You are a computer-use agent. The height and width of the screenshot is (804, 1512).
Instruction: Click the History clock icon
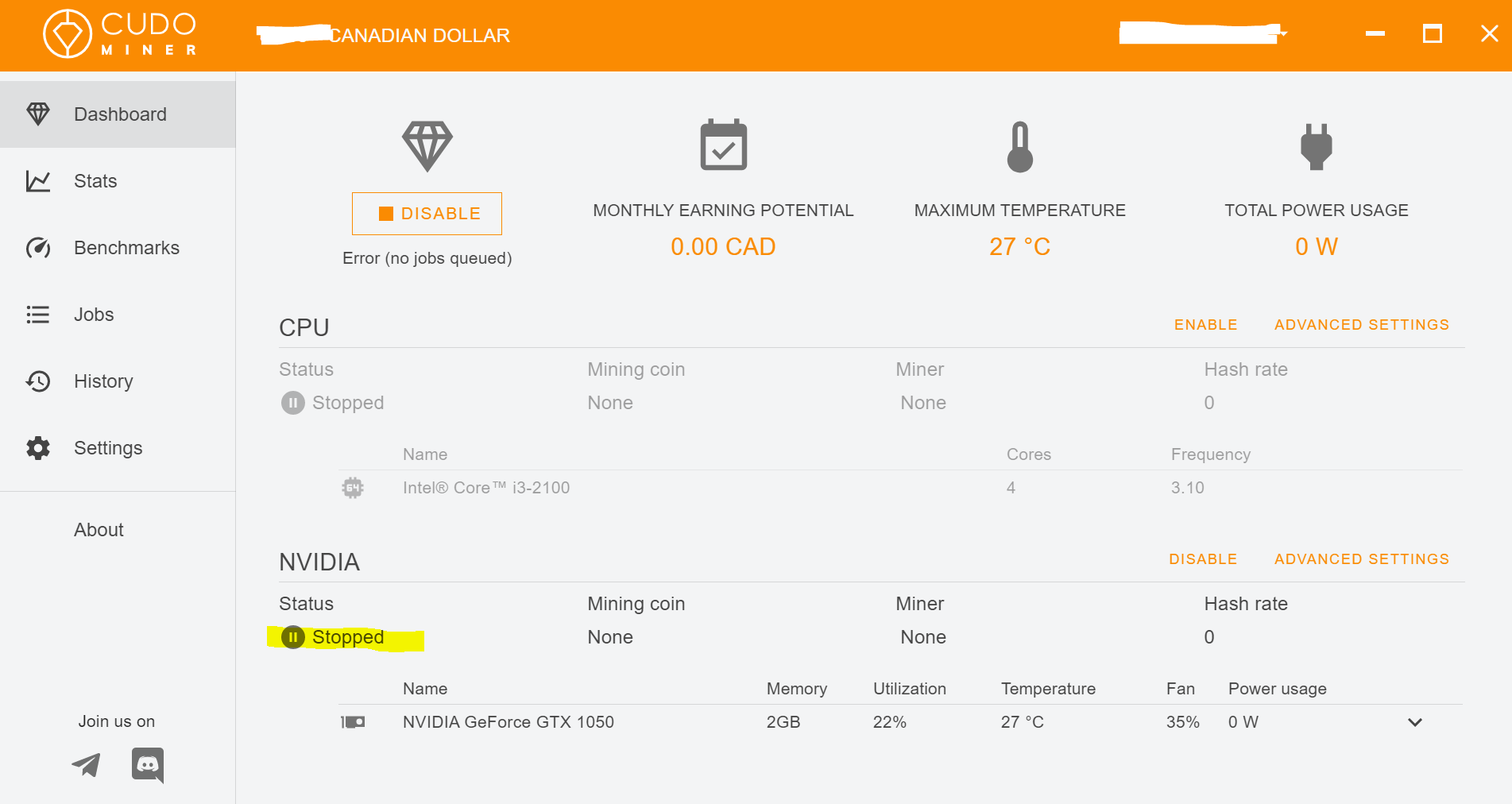click(x=38, y=381)
